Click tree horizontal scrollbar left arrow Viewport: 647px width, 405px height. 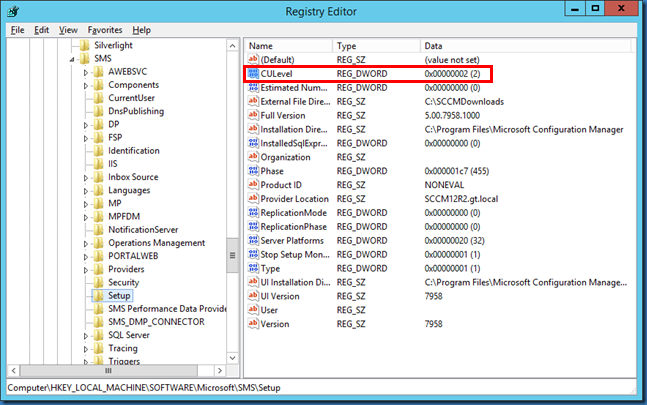click(14, 370)
